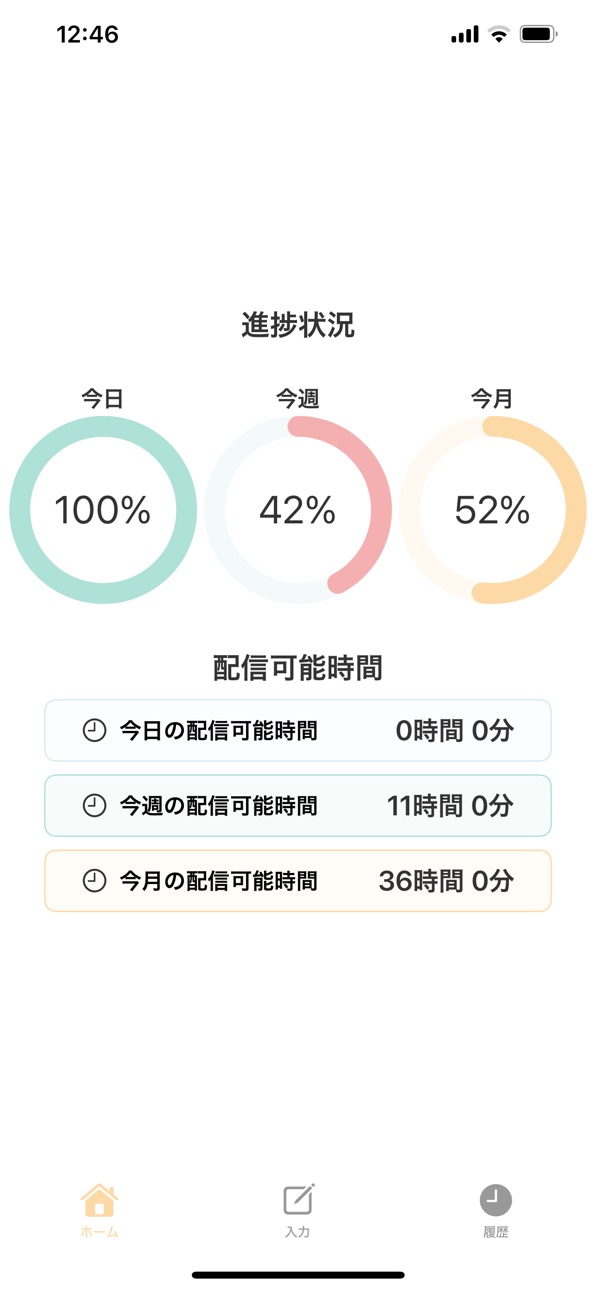Open the 今週の配信可能時間 card showing 11時間
This screenshot has width=596, height=1290.
coord(298,805)
